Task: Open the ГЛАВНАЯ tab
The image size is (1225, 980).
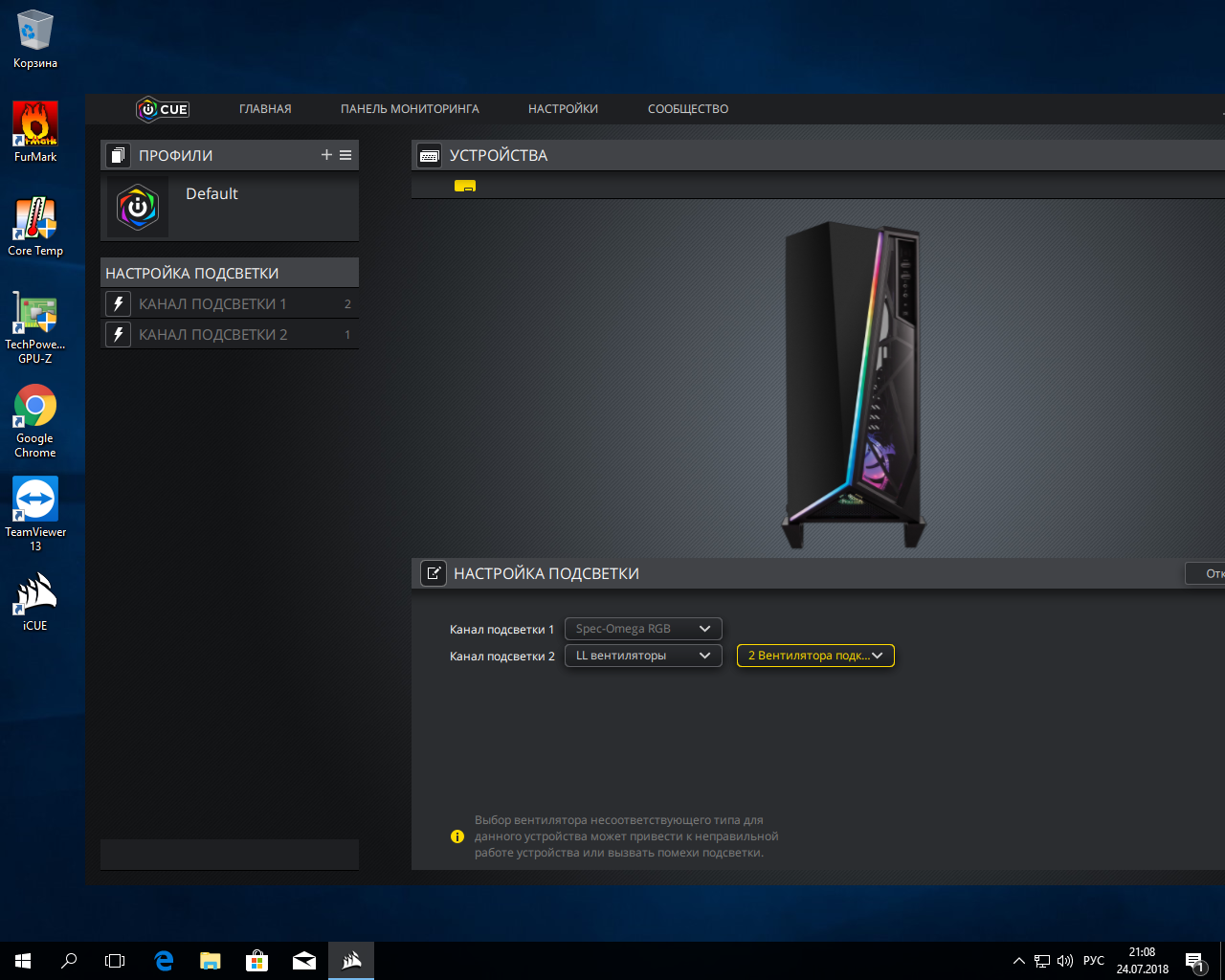Action: tap(265, 109)
